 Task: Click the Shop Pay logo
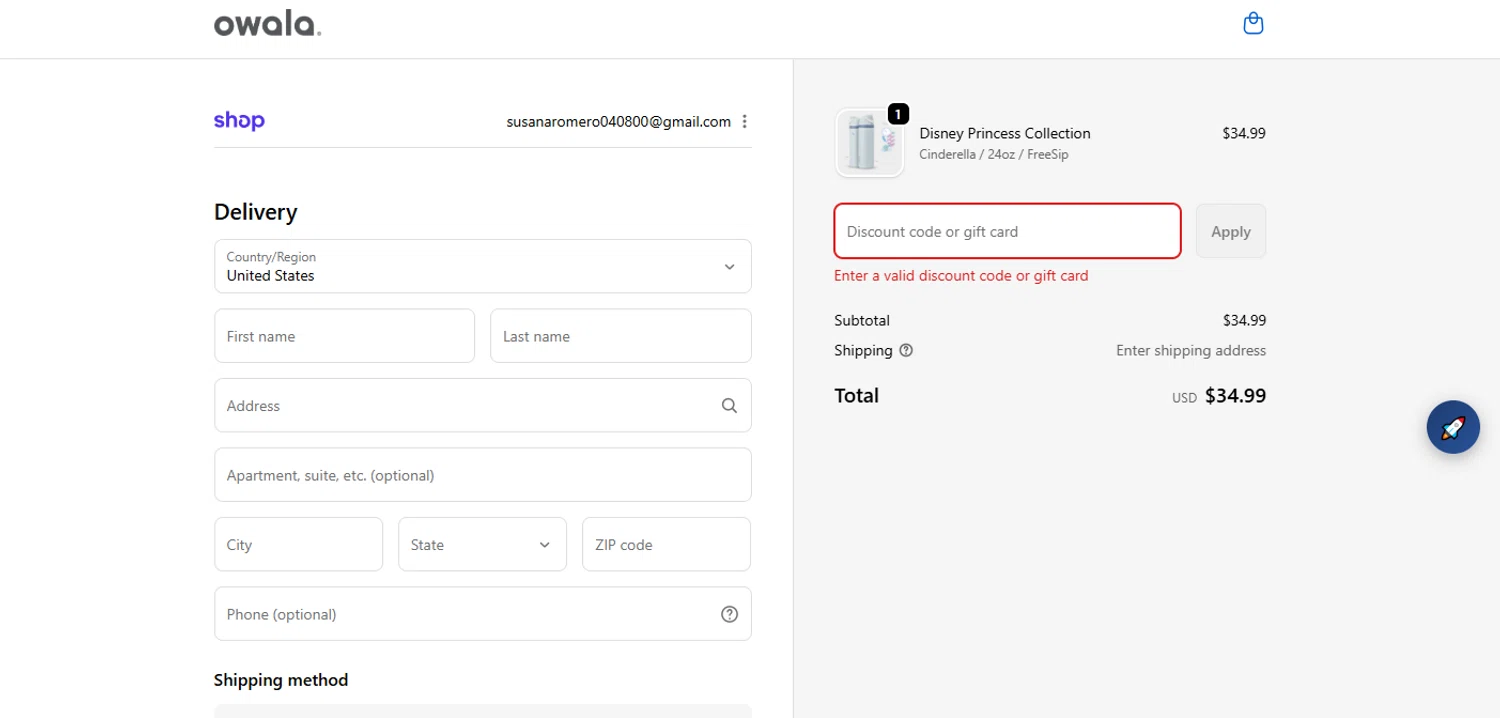tap(239, 121)
